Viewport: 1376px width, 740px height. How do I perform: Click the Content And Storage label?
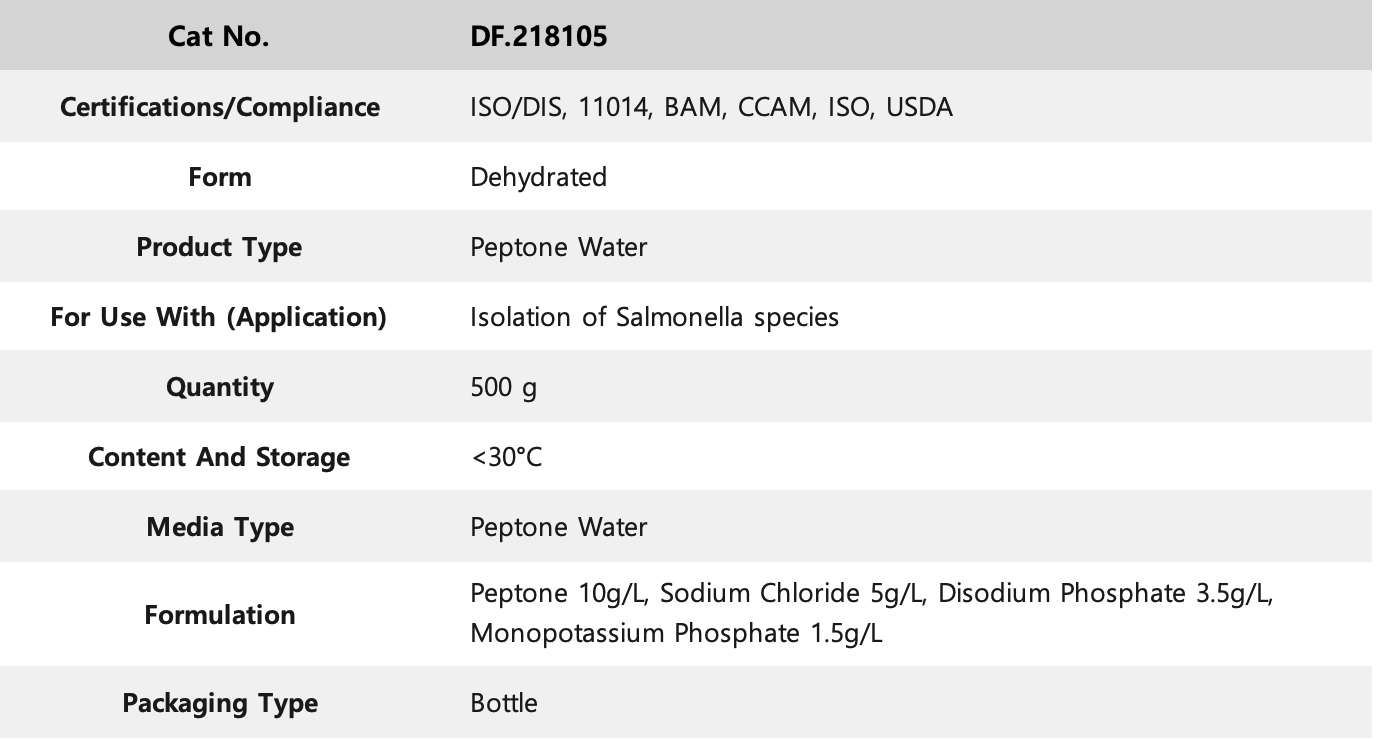[x=219, y=457]
